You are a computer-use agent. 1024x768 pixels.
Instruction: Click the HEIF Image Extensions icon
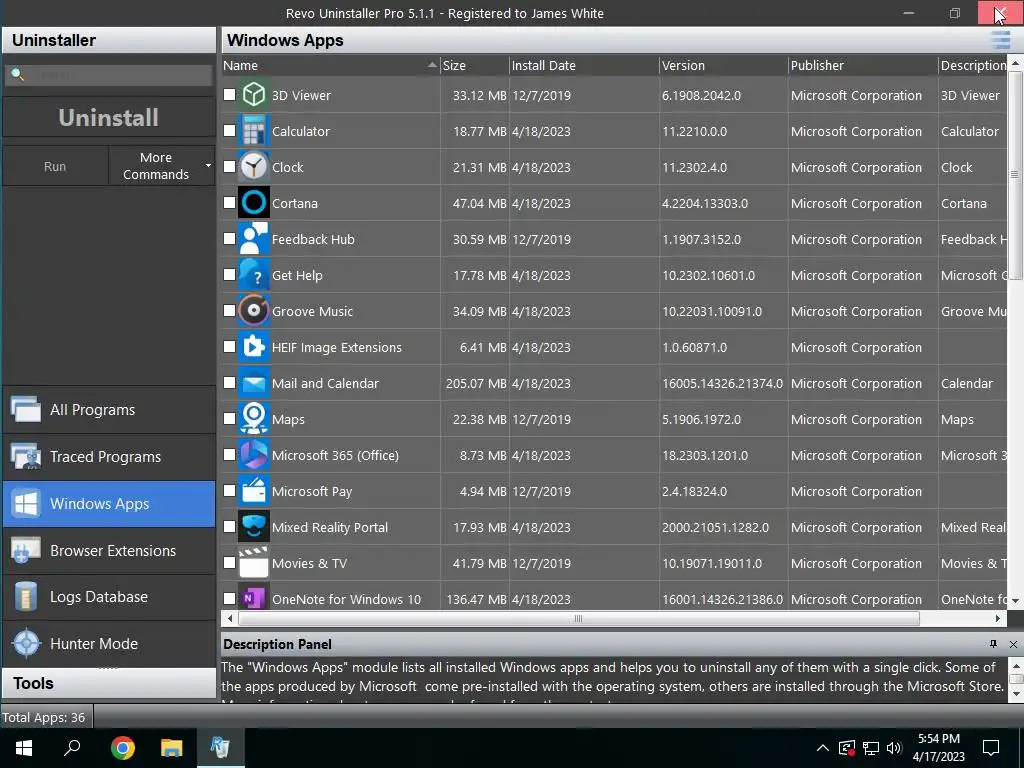(x=253, y=347)
